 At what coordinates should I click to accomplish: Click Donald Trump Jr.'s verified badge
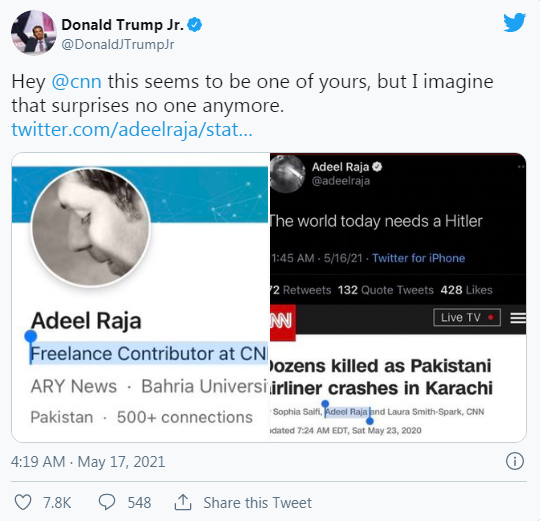pos(195,25)
